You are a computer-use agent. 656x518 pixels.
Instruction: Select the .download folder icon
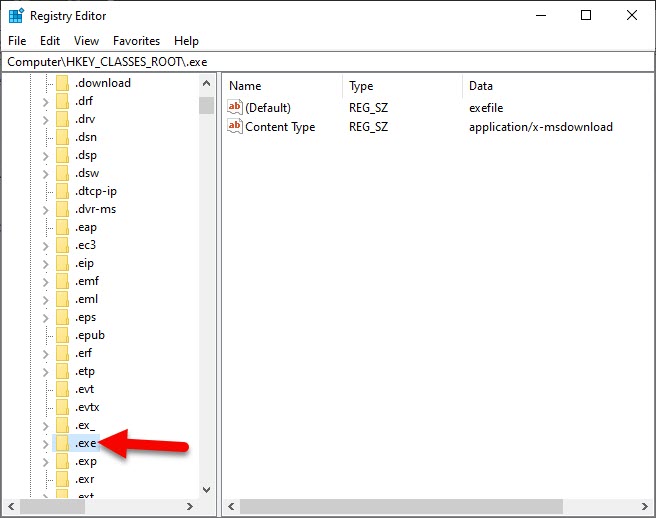[x=62, y=83]
